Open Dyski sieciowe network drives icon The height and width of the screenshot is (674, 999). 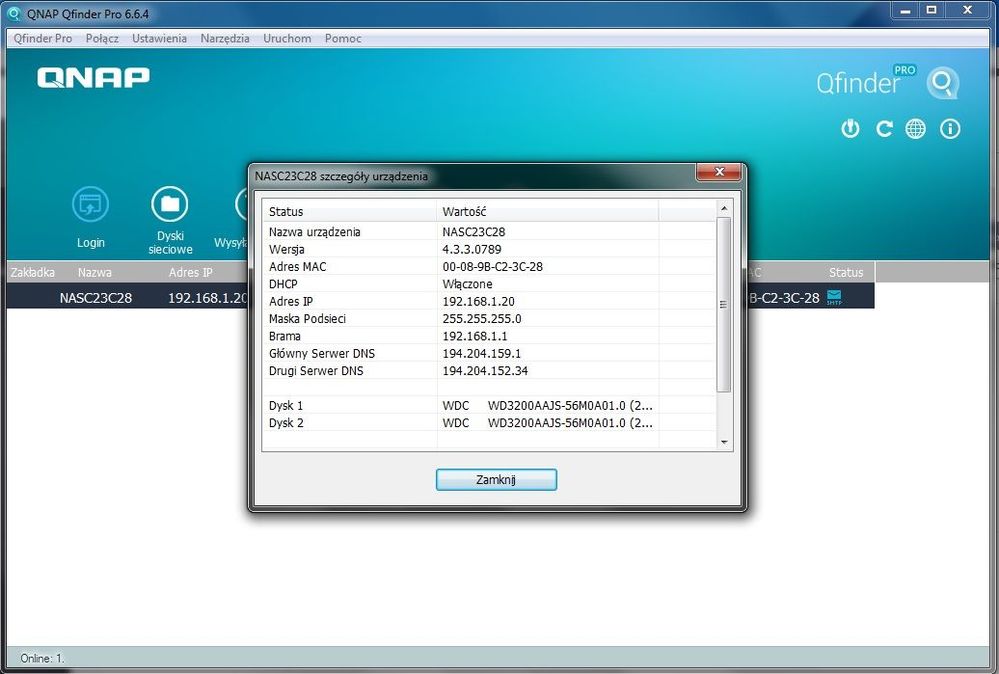pyautogui.click(x=170, y=205)
